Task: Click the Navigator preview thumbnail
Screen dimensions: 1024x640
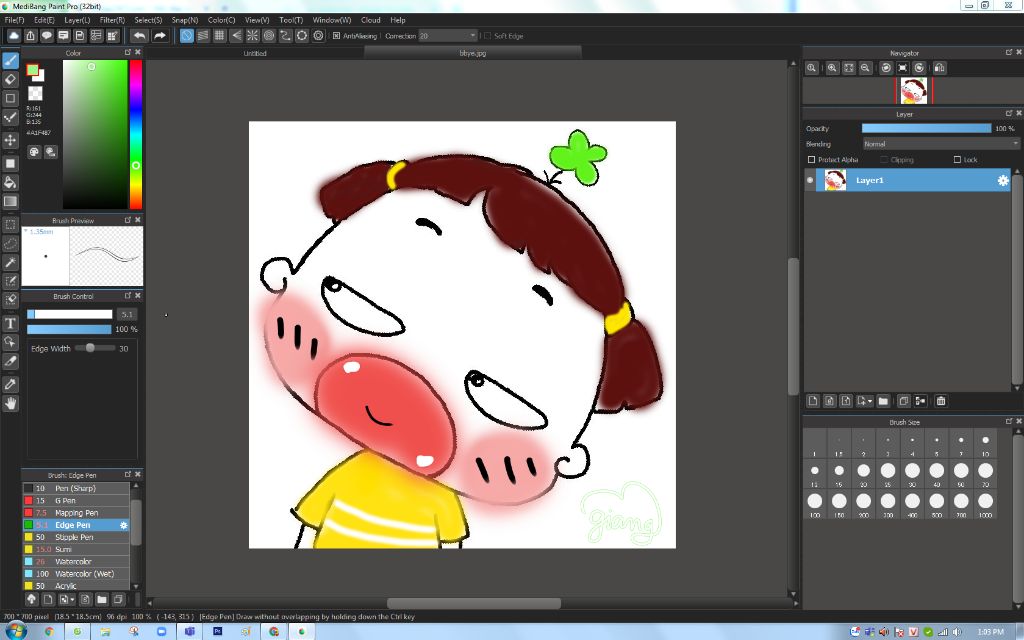Action: [x=914, y=91]
